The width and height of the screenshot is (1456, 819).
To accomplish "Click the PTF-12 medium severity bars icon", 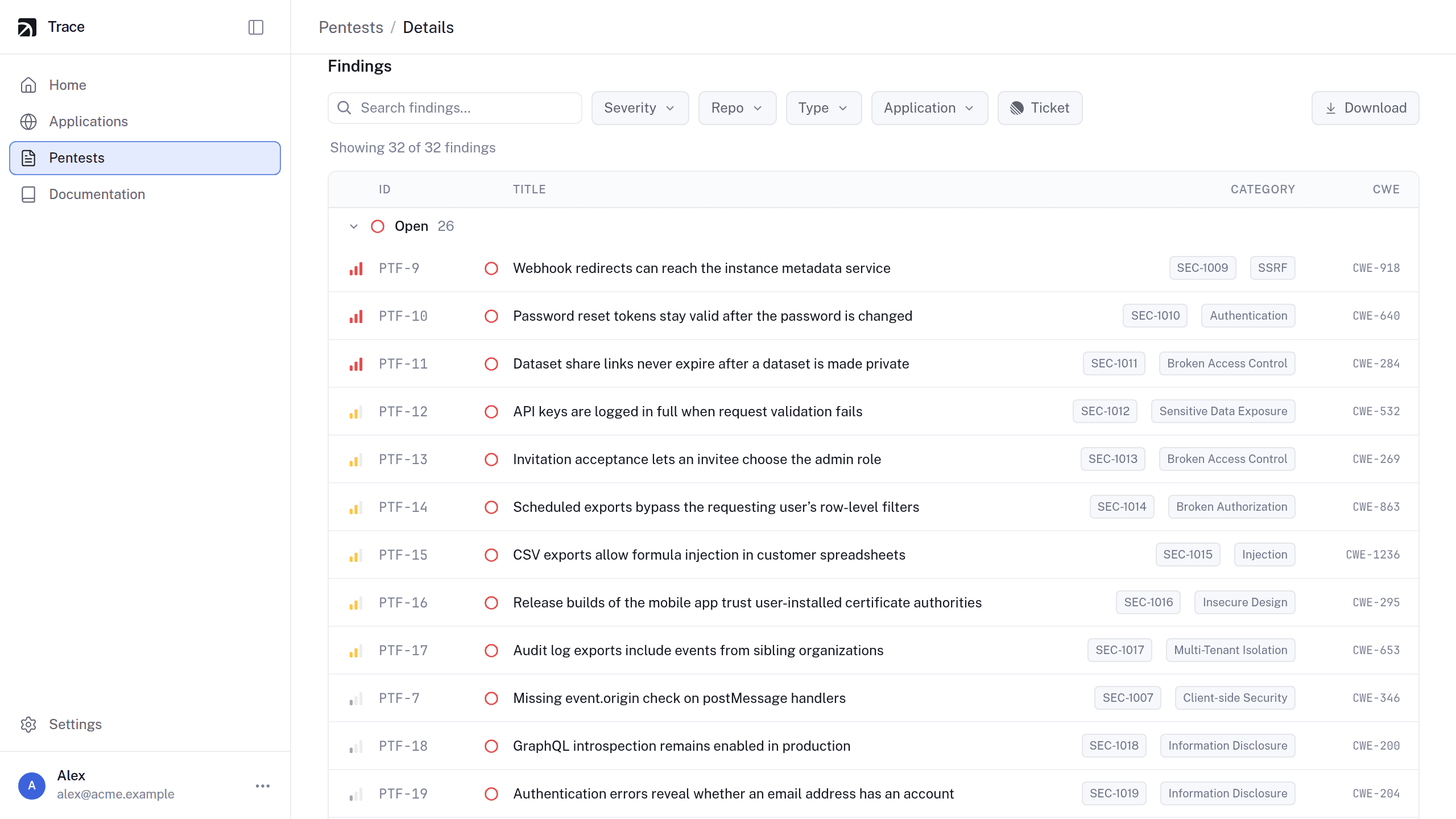I will pyautogui.click(x=356, y=412).
